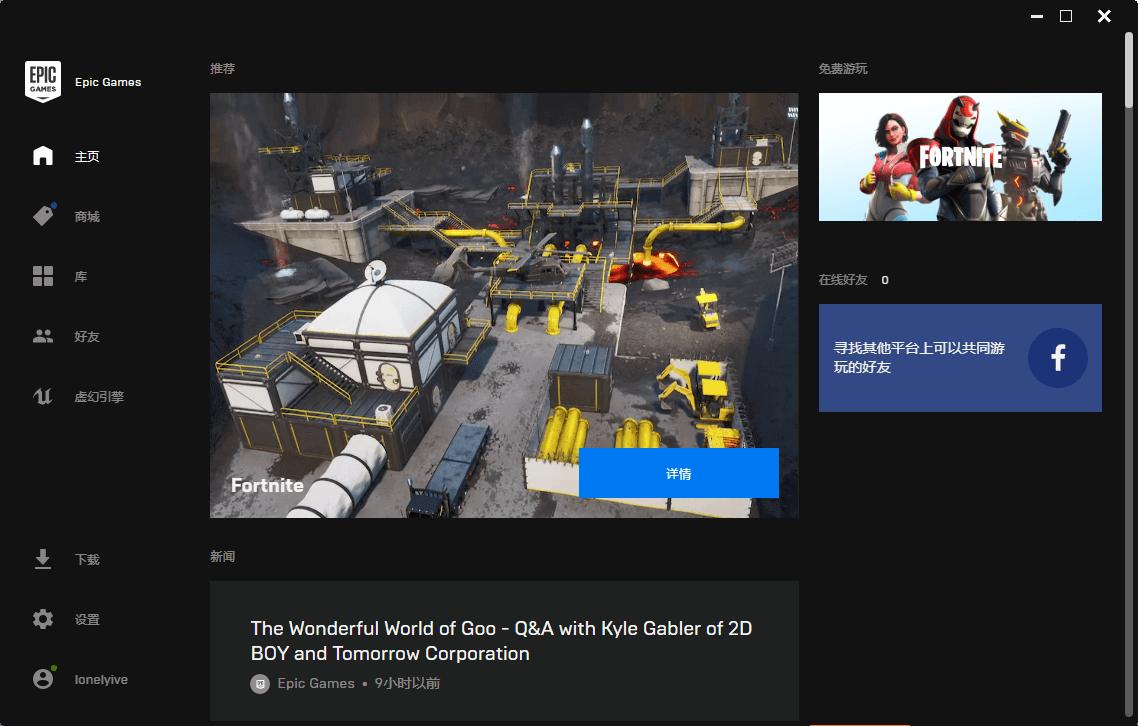Click the 推荐 section heading
Viewport: 1138px width, 726px height.
click(x=222, y=68)
